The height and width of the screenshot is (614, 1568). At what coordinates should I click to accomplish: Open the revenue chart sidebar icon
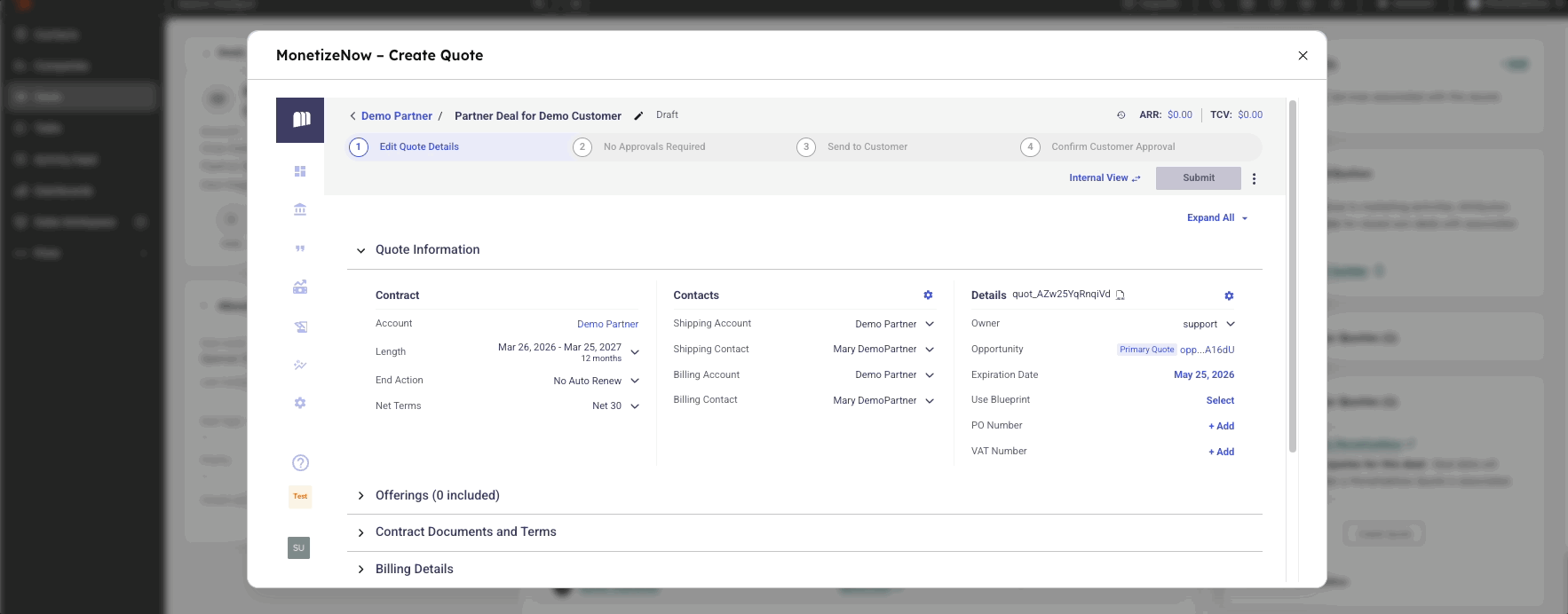click(300, 287)
